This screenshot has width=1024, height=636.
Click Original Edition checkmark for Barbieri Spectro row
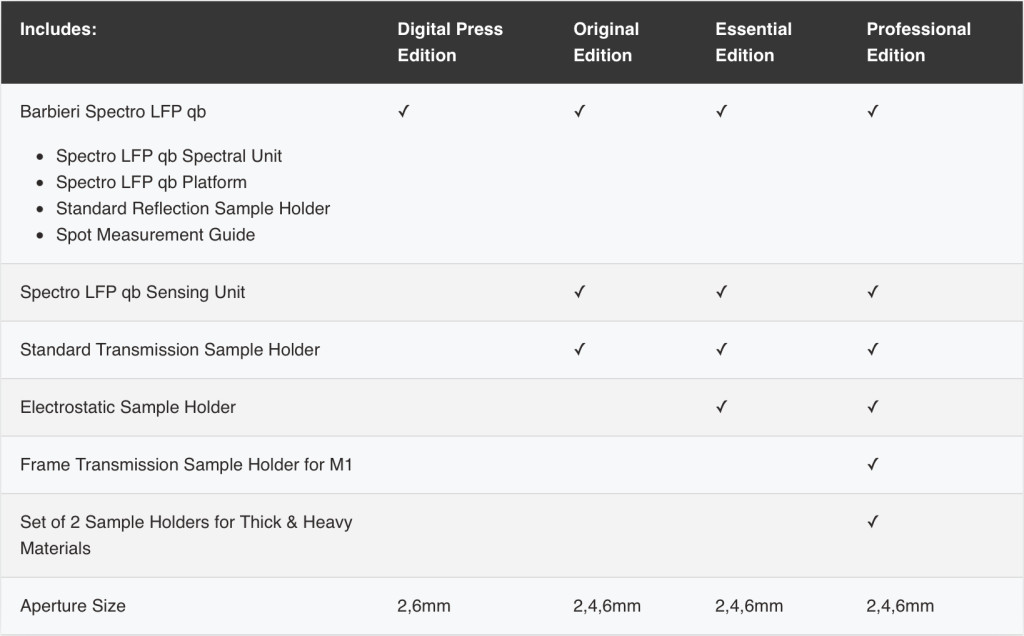click(x=579, y=111)
